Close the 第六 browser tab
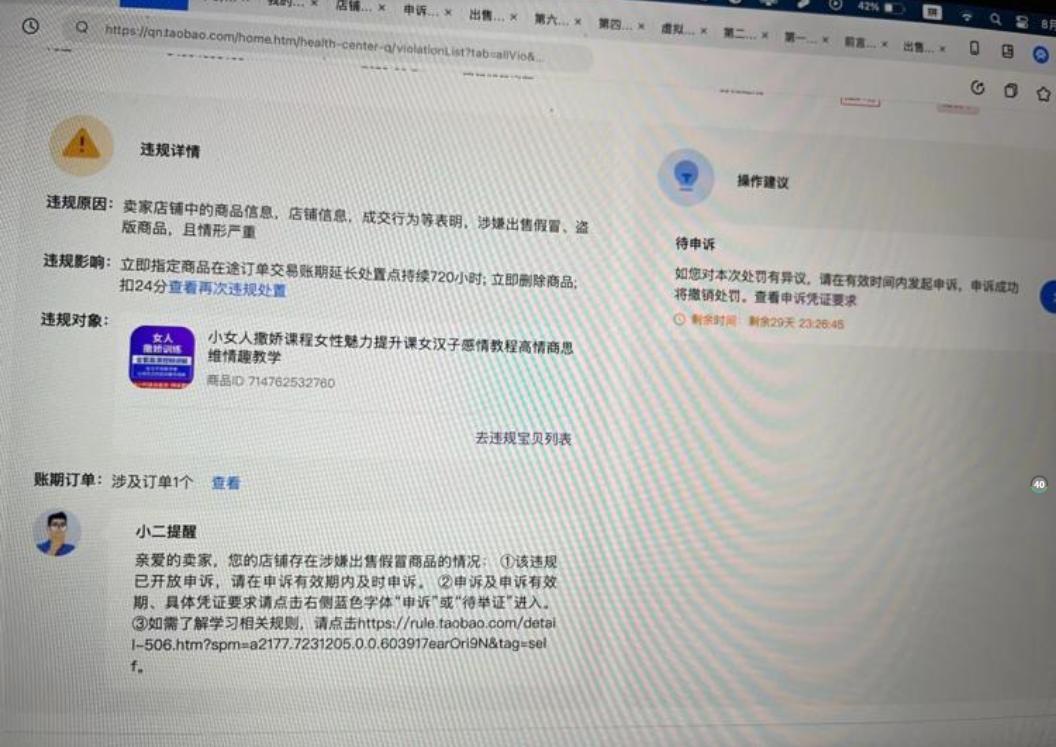 pos(577,21)
